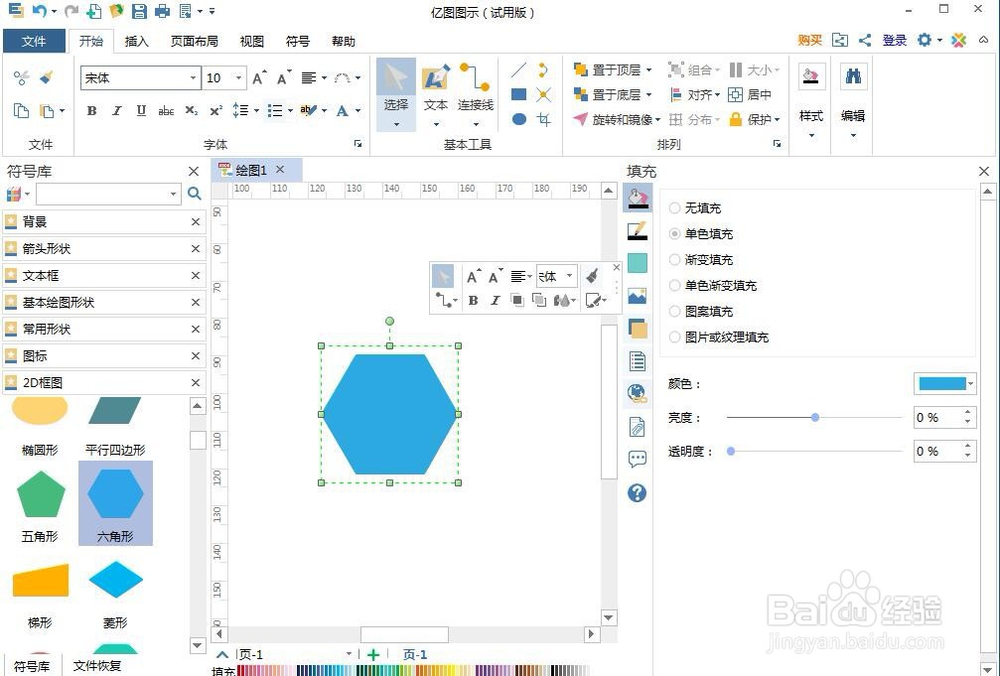The height and width of the screenshot is (676, 1000).
Task: Enable 渐变填充 gradient fill option
Action: [x=675, y=260]
